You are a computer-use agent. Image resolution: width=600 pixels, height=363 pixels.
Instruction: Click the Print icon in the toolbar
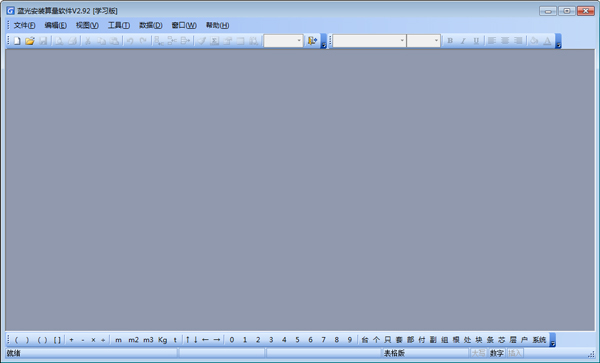point(72,41)
